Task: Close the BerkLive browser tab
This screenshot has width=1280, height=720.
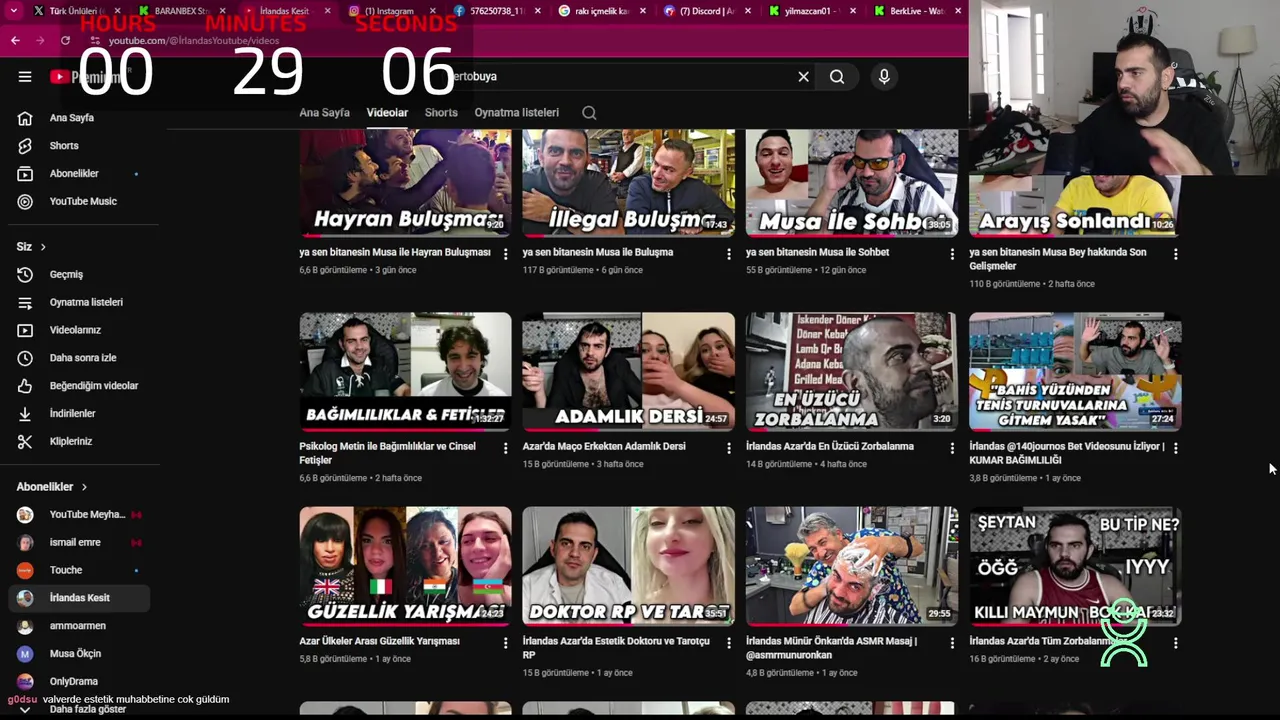Action: point(958,11)
